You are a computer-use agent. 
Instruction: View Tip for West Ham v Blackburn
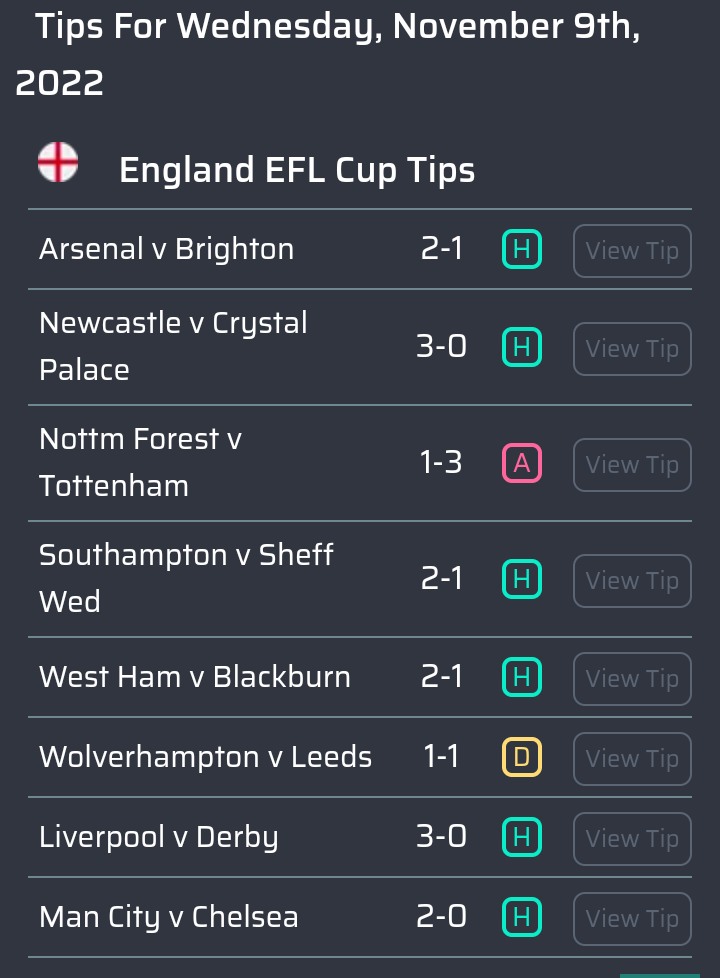(632, 679)
